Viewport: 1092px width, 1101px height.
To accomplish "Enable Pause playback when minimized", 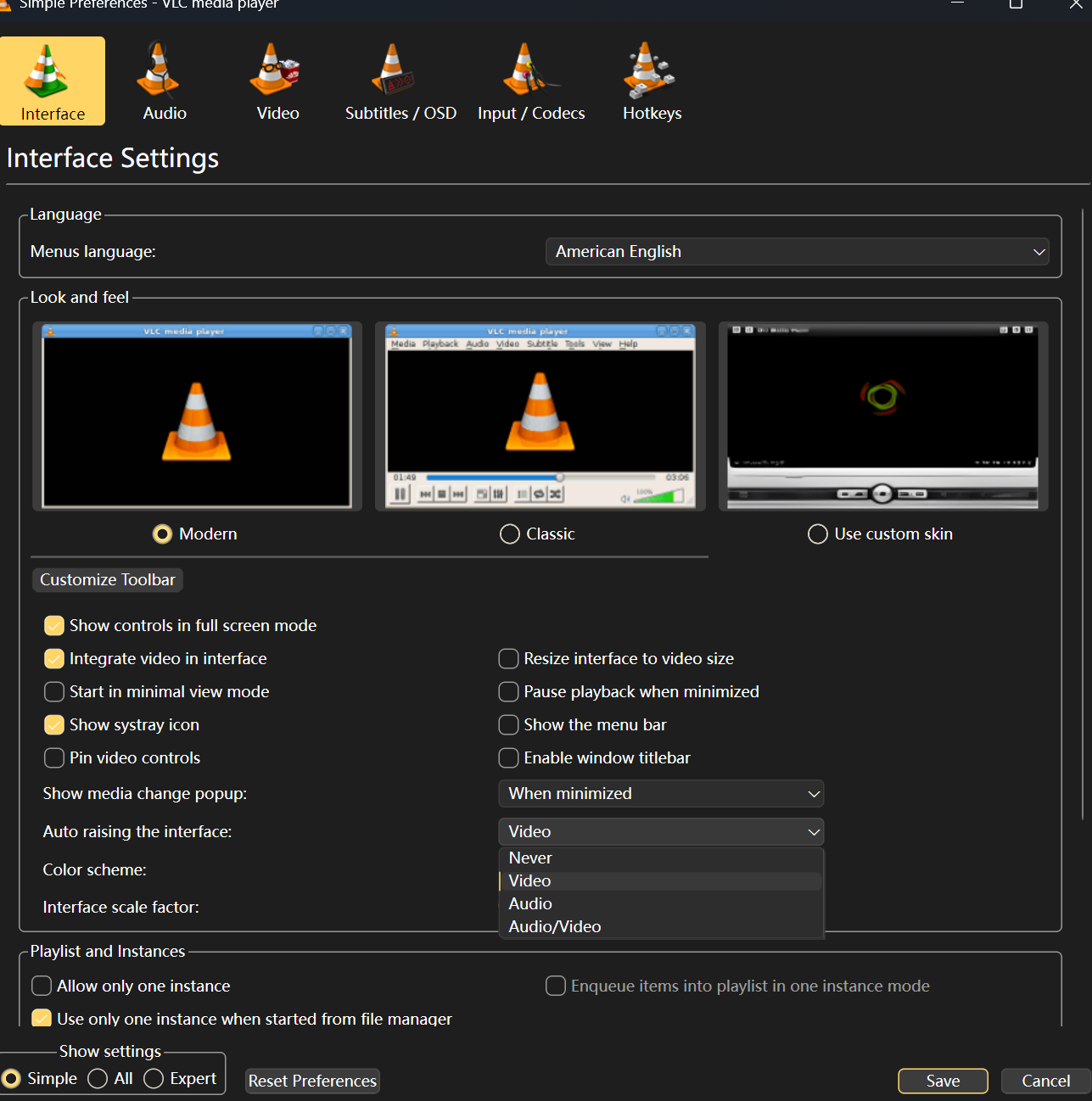I will click(509, 692).
